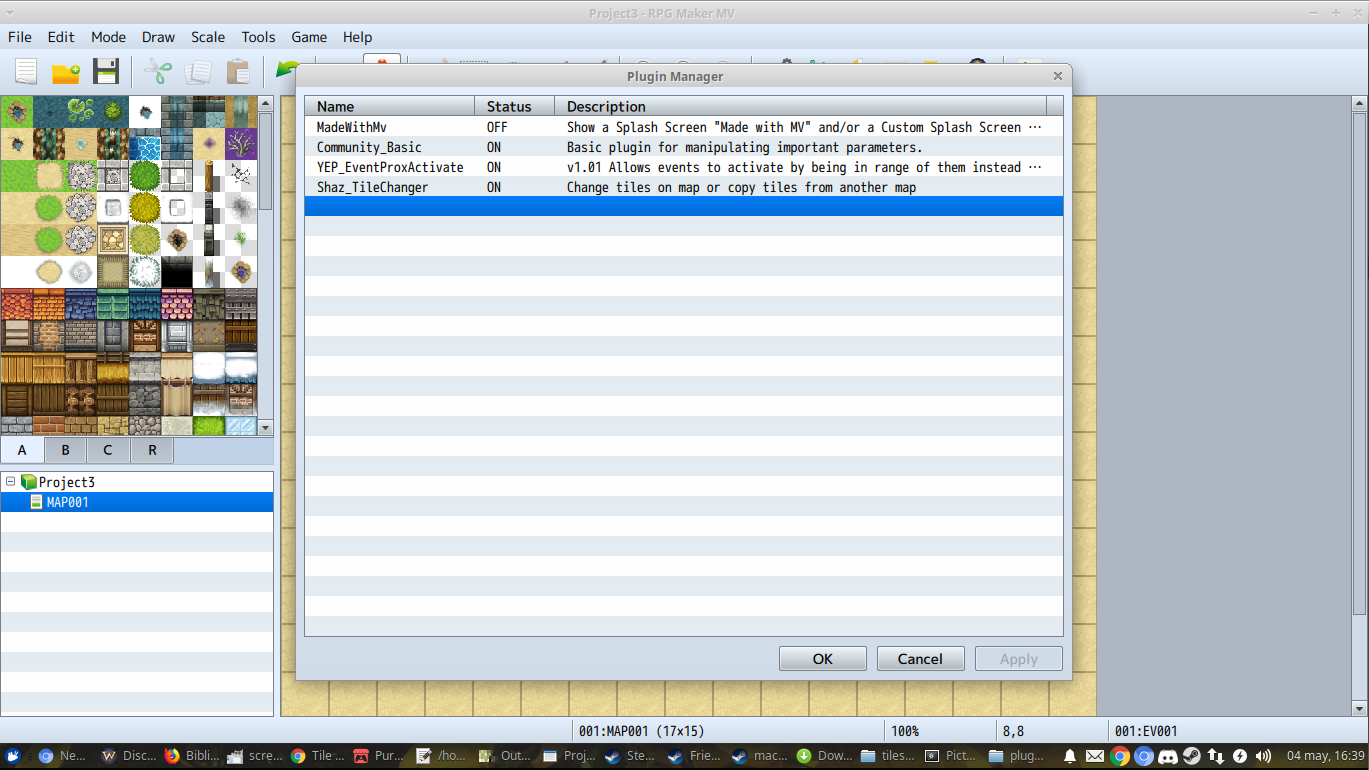
Task: Switch to tileset tab B
Action: (x=65, y=450)
